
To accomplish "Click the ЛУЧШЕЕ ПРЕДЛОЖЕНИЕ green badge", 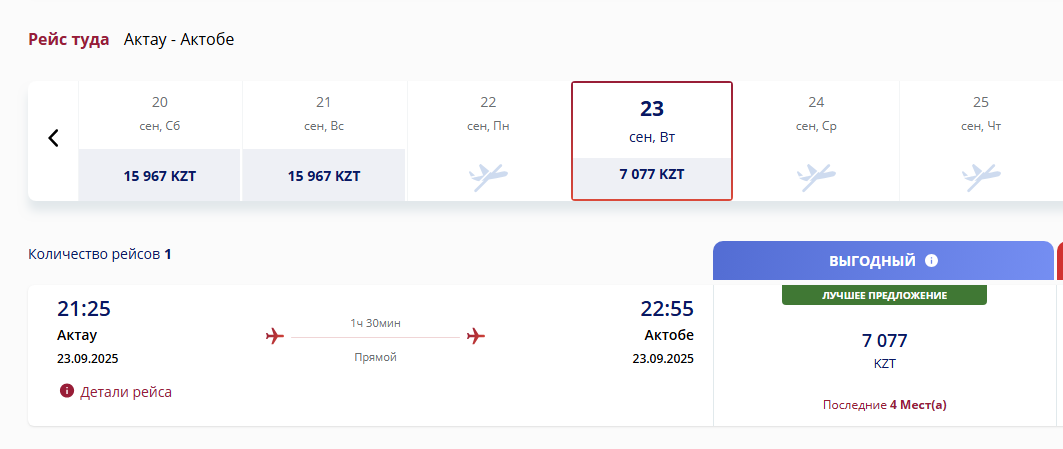I will (885, 295).
